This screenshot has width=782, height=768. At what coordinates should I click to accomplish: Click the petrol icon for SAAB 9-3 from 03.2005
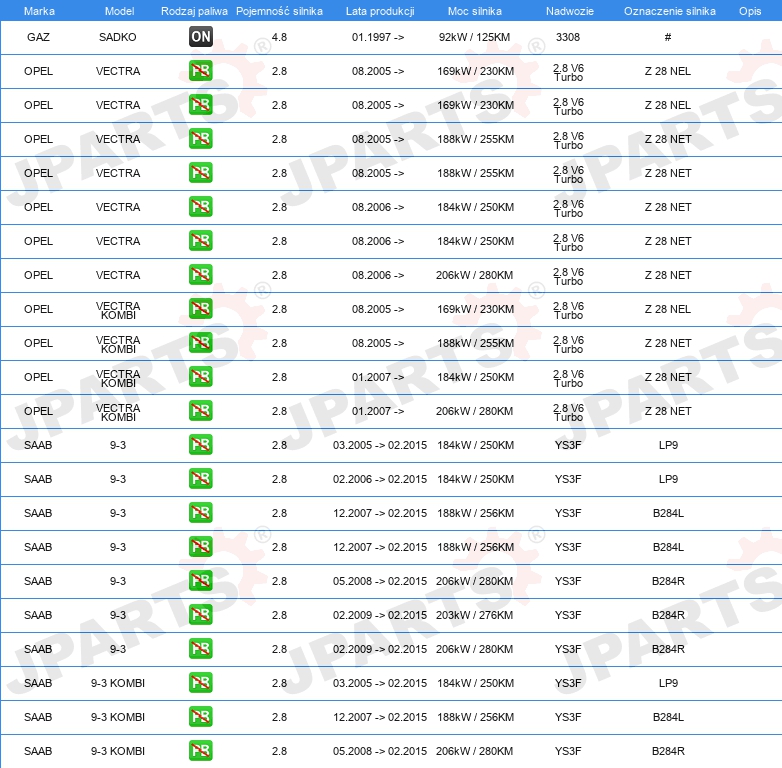200,444
